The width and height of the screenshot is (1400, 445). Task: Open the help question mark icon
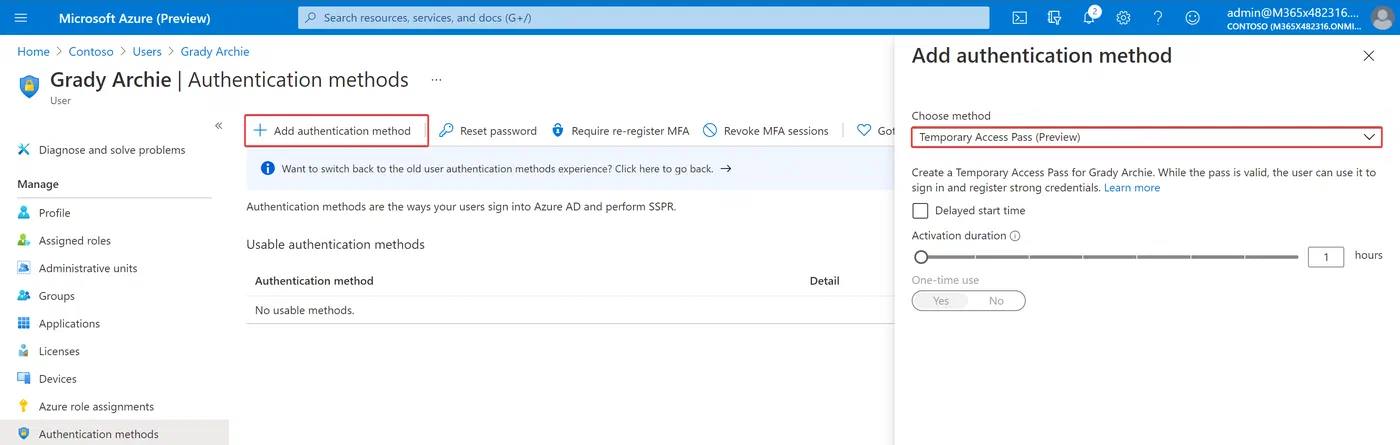pyautogui.click(x=1158, y=18)
